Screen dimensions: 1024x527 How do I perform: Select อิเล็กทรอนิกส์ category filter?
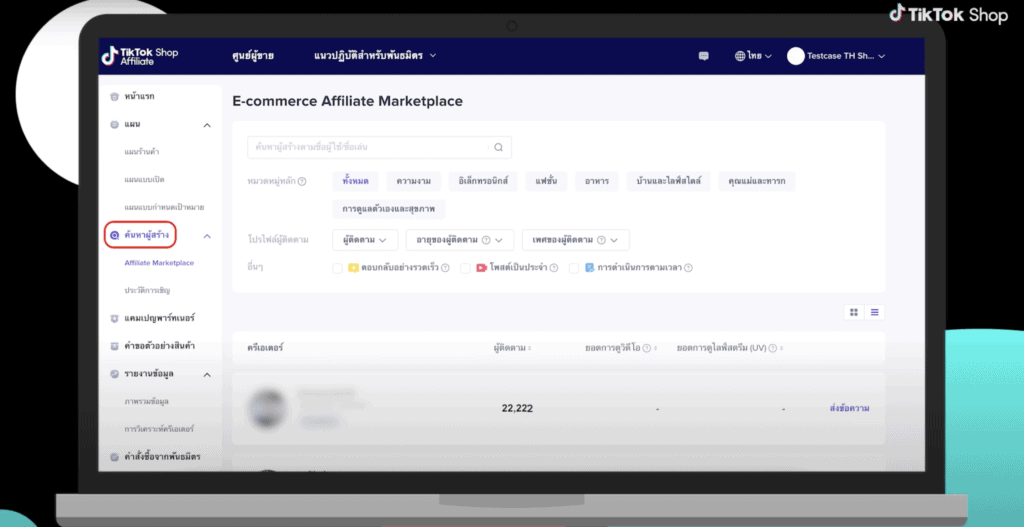point(483,182)
